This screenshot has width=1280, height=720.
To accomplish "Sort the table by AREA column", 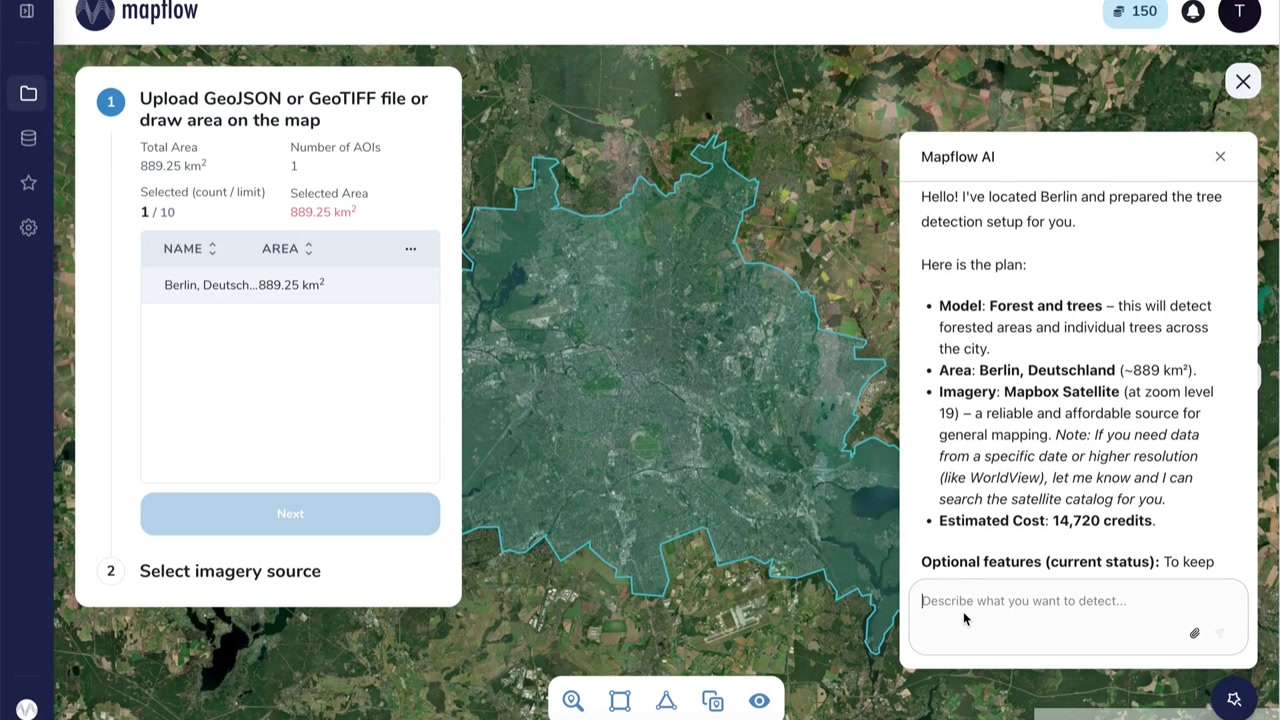I will (x=288, y=248).
